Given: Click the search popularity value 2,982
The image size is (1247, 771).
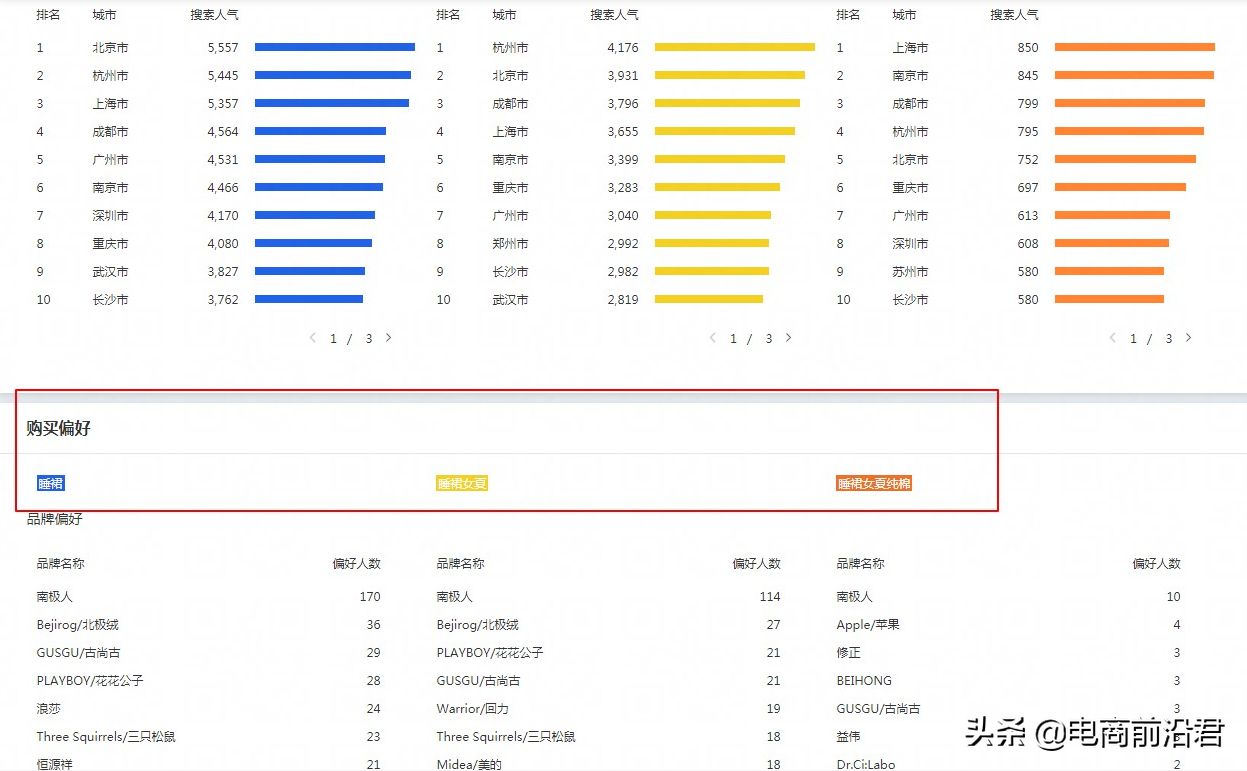Looking at the screenshot, I should coord(623,272).
